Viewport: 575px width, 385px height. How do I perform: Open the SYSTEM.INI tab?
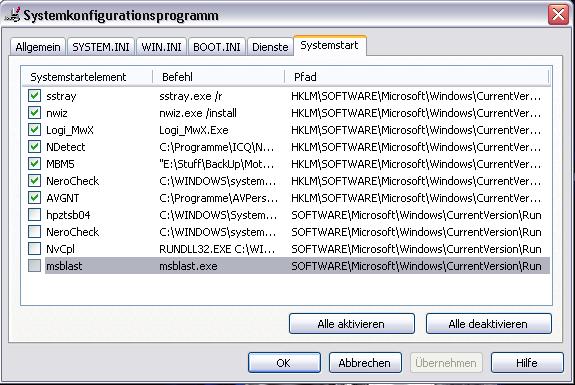[x=101, y=47]
